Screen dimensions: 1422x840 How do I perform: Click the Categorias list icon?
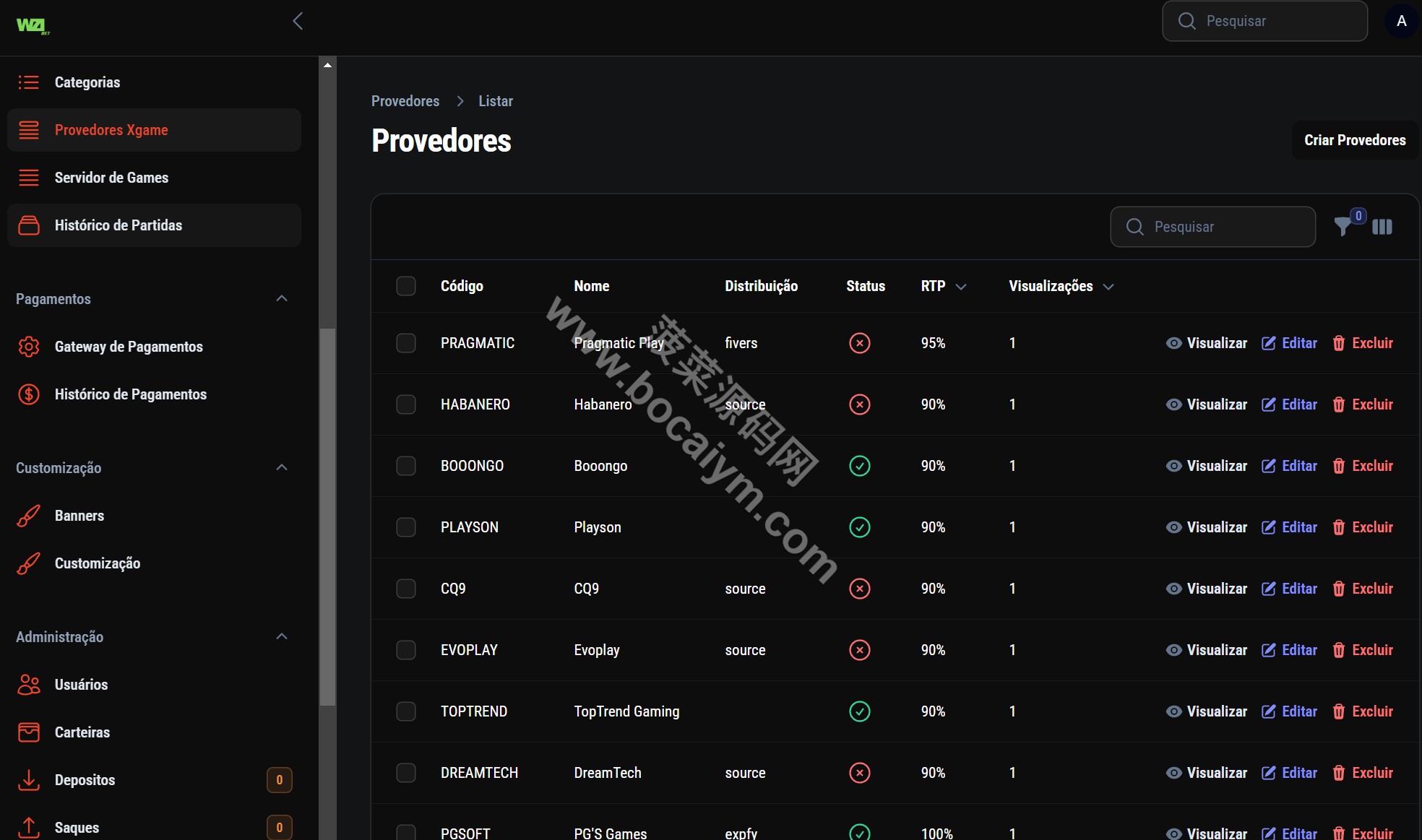pyautogui.click(x=29, y=82)
